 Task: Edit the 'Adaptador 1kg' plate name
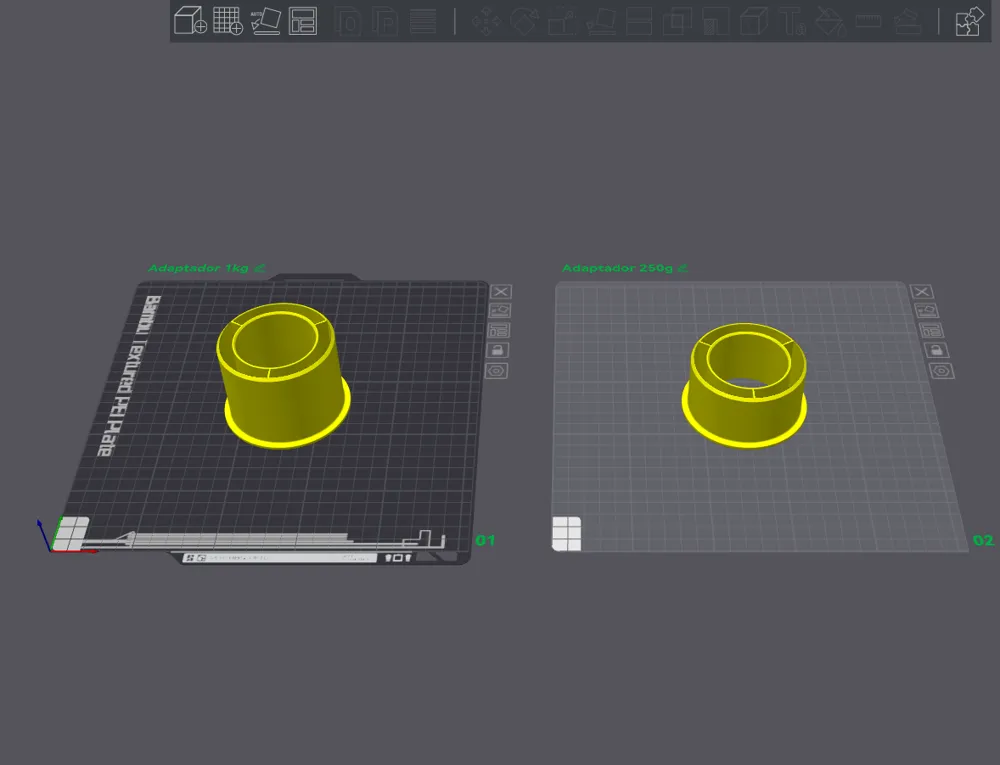click(x=260, y=268)
